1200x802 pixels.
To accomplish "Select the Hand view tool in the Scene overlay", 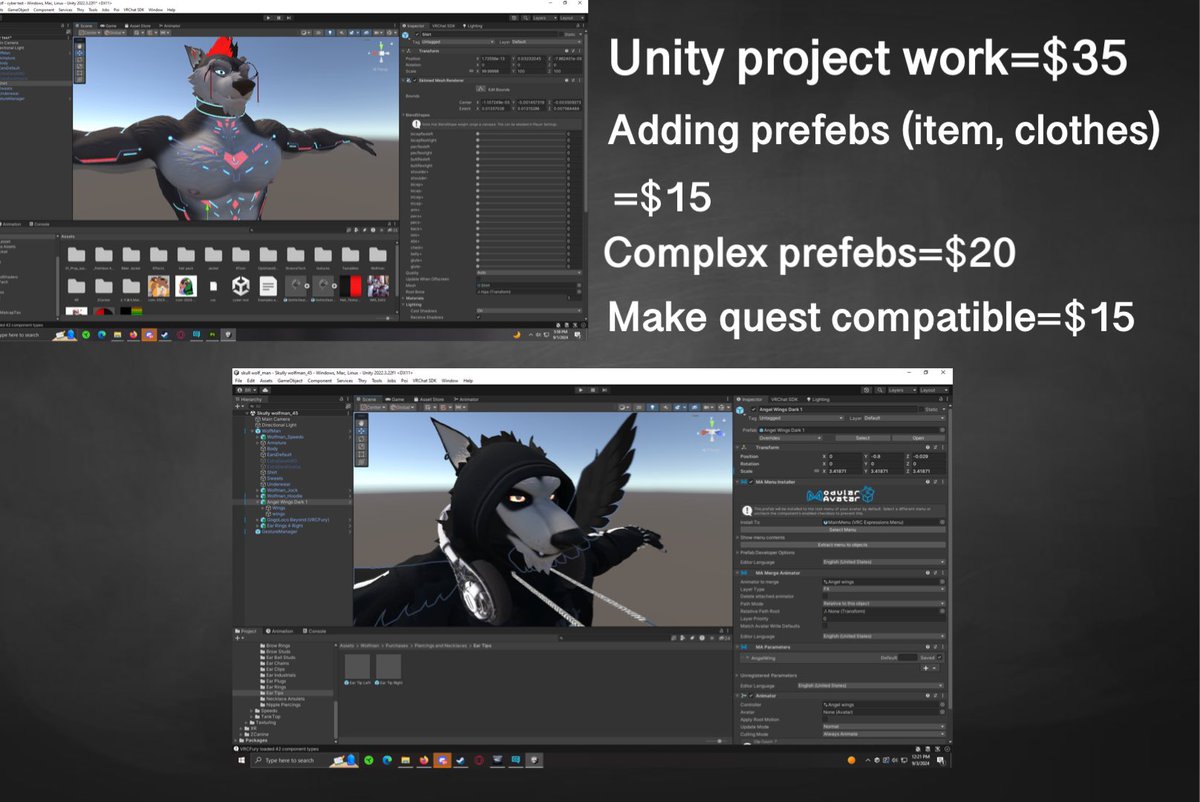I will 362,423.
